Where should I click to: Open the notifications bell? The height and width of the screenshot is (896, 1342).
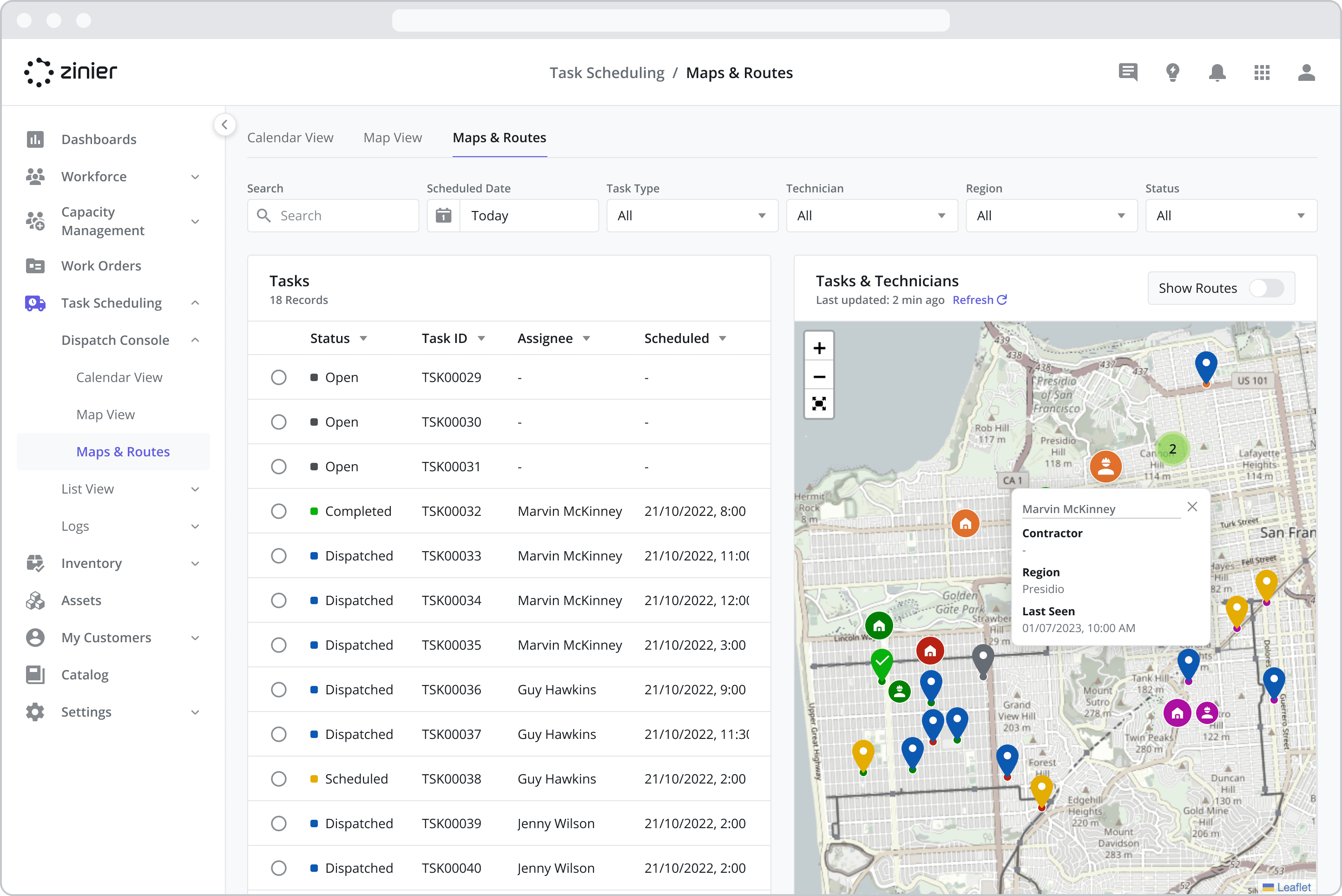pyautogui.click(x=1217, y=72)
